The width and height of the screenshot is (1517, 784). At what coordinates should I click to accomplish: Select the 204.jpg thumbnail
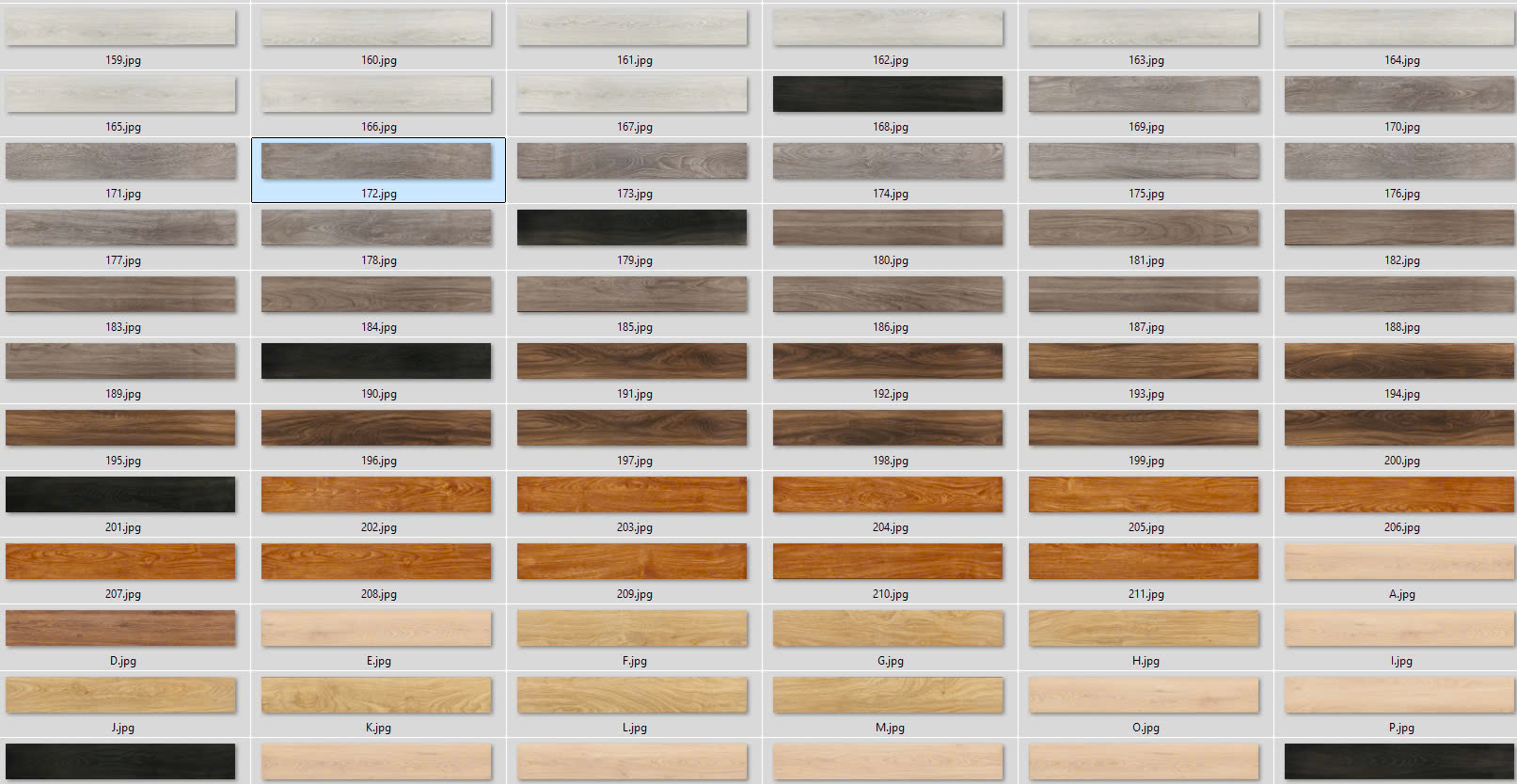pos(888,494)
